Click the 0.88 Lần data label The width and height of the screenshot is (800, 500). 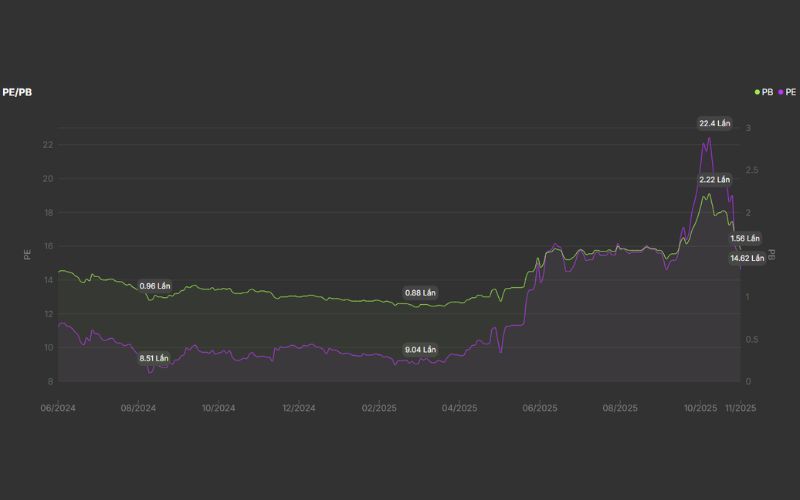pyautogui.click(x=420, y=293)
